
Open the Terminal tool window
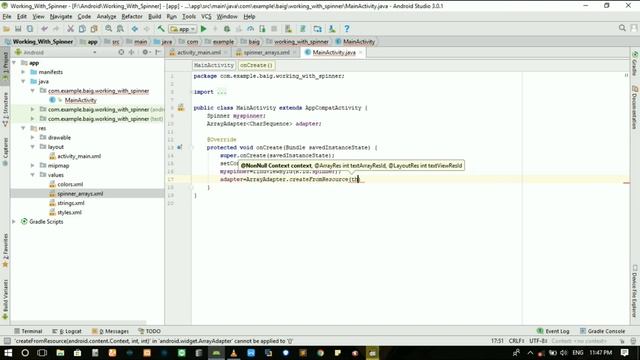[28, 331]
